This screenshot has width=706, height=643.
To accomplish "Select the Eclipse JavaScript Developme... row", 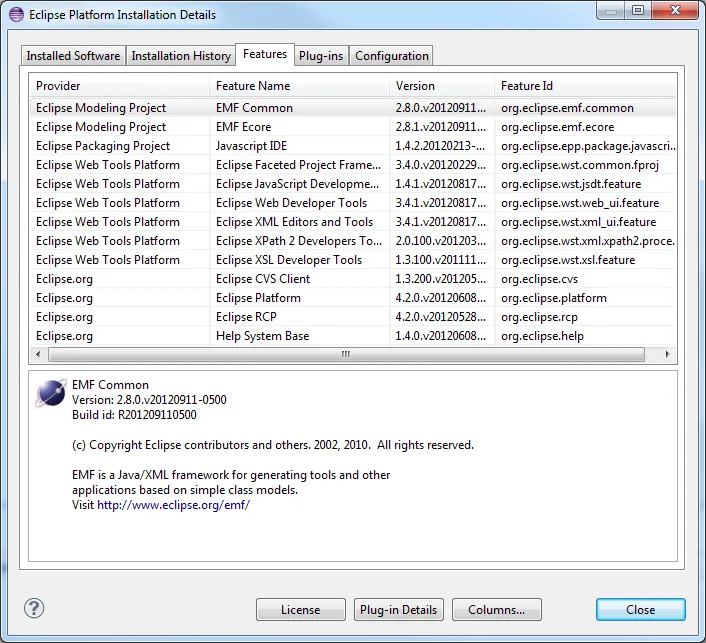I will point(353,184).
